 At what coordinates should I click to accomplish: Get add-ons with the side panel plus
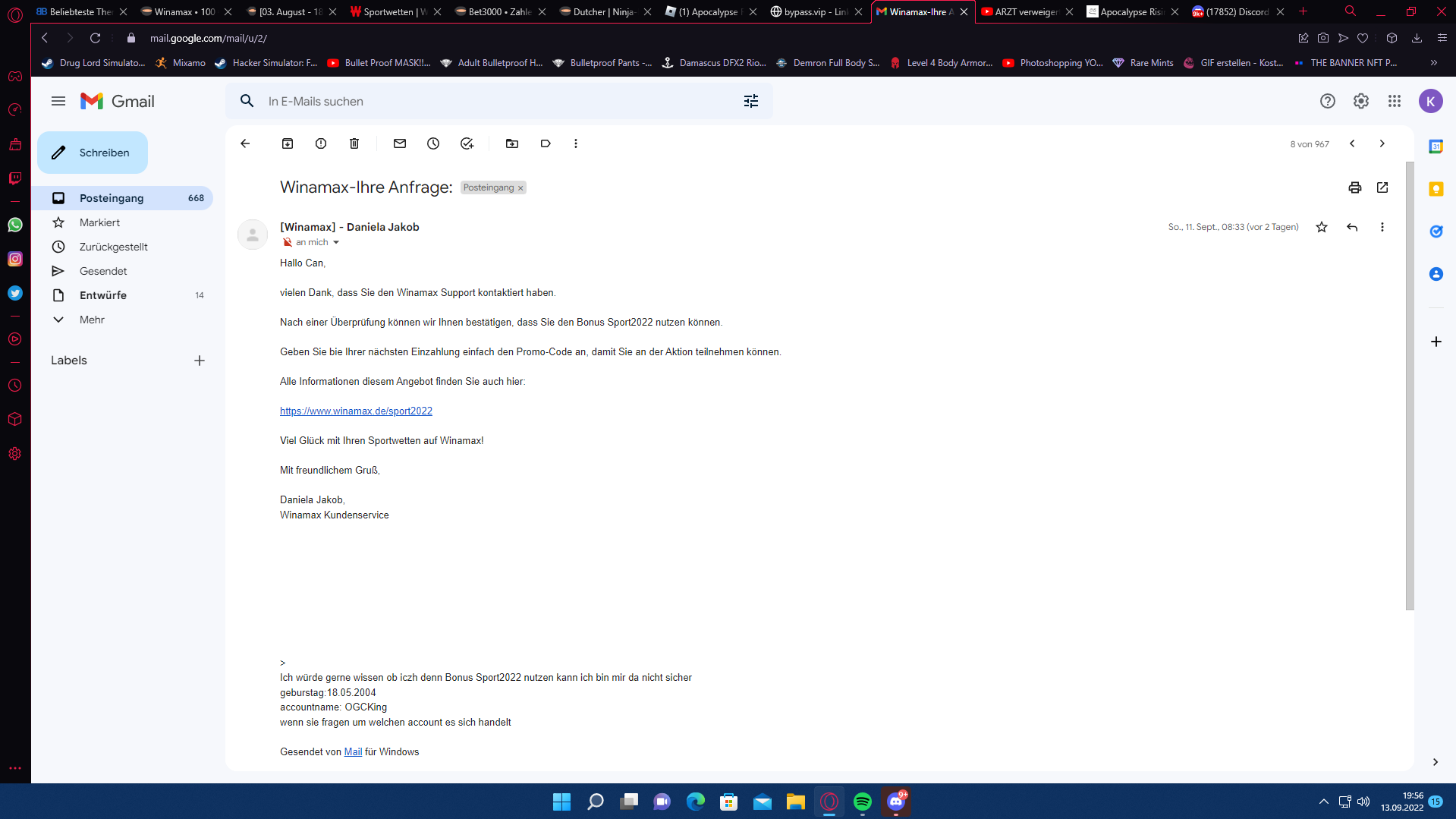(x=1436, y=342)
